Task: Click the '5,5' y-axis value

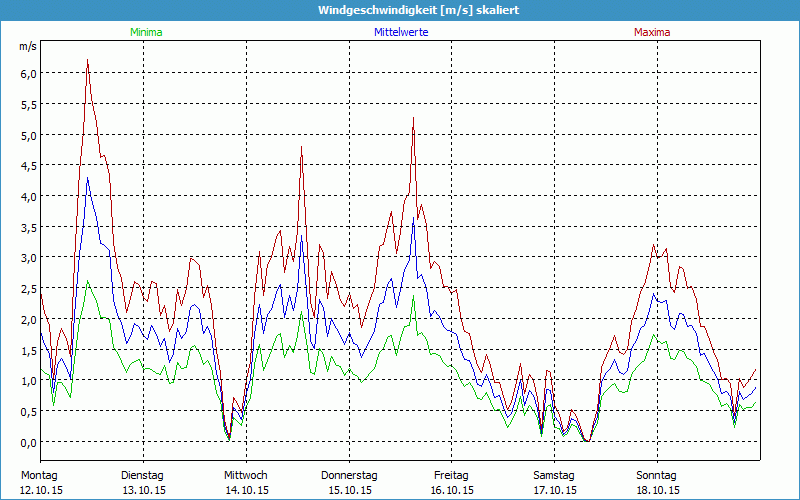Action: pos(28,104)
